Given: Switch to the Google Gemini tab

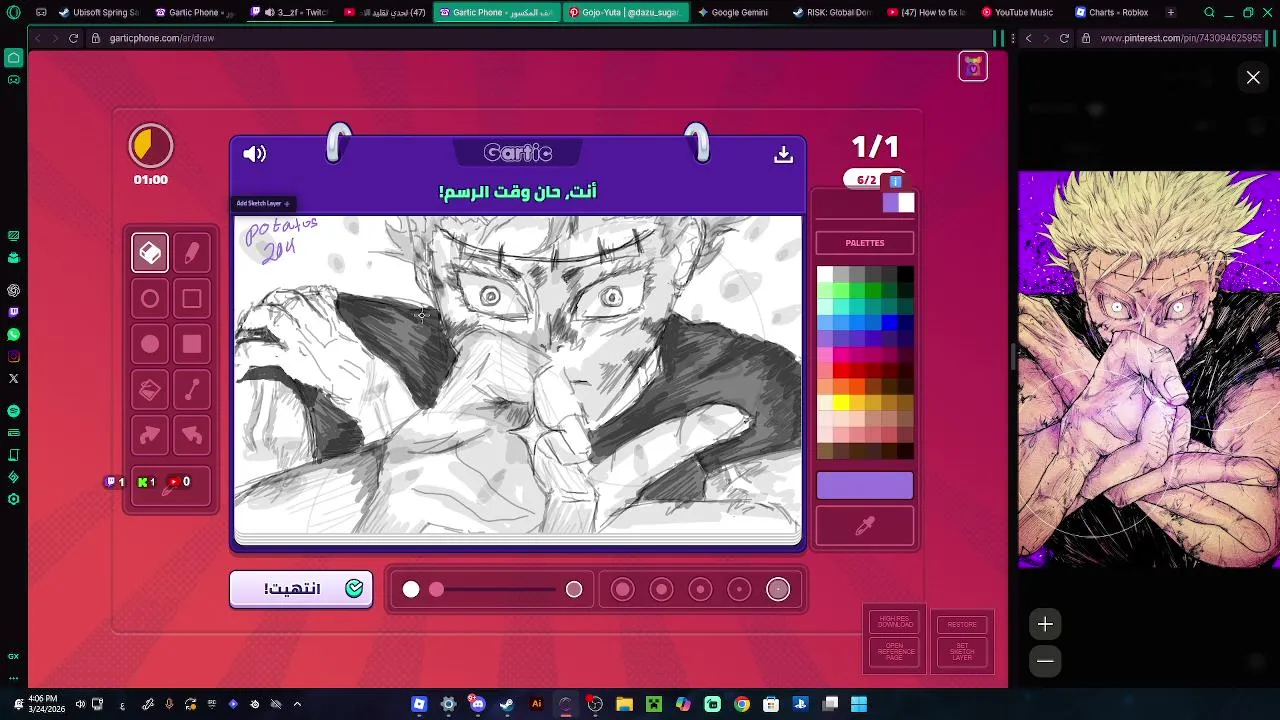Looking at the screenshot, I should (733, 12).
